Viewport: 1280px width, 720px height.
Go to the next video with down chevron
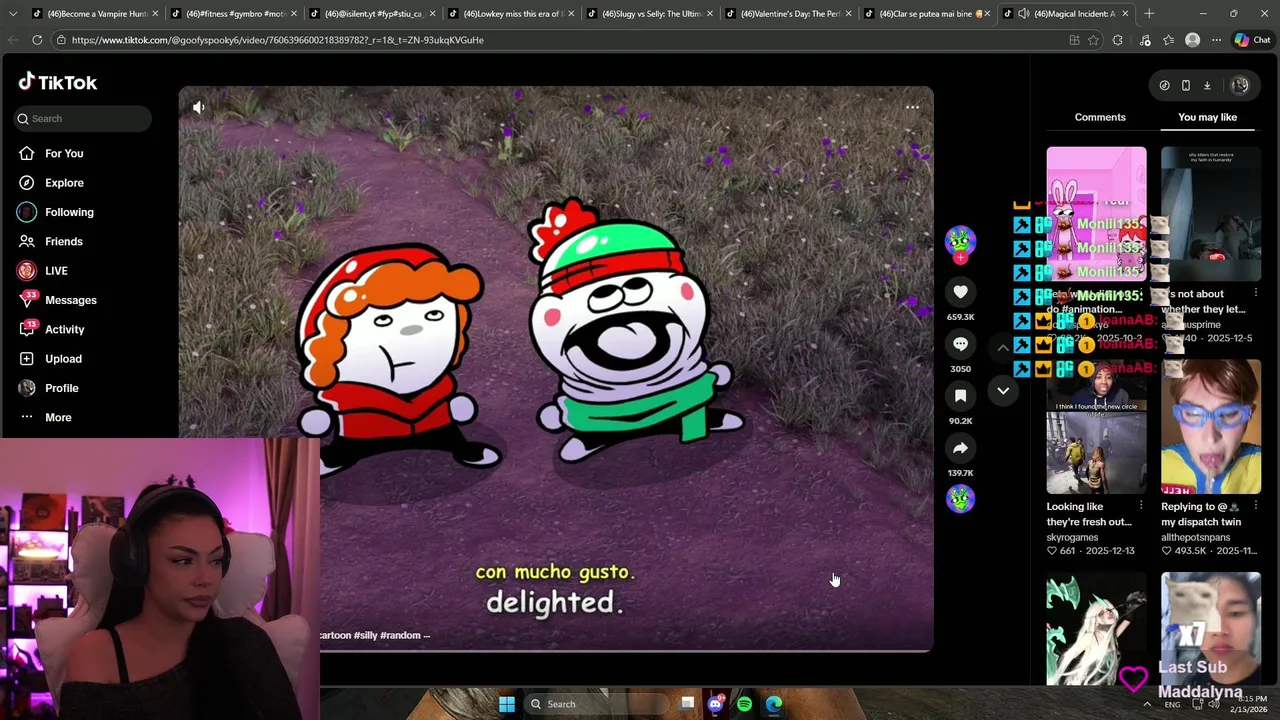(1003, 391)
